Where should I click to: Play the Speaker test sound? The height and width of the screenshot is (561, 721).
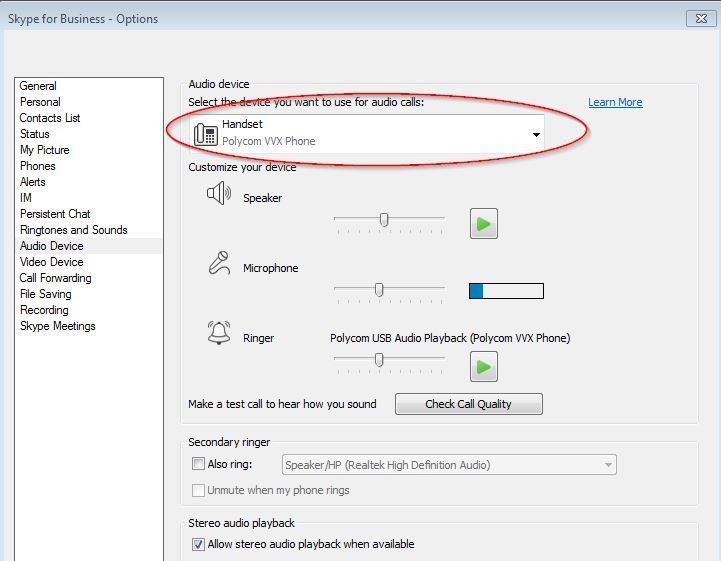[x=483, y=223]
